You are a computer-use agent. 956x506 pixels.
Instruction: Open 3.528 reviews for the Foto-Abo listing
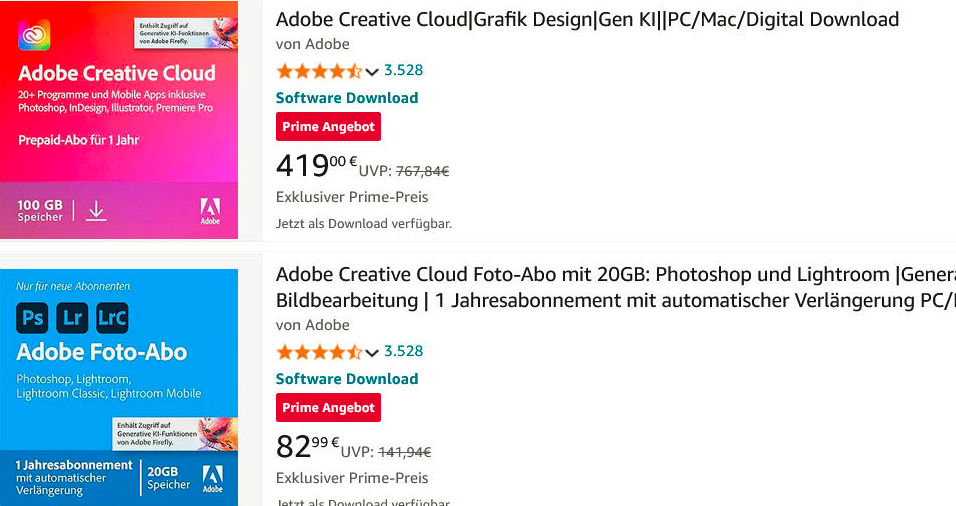tap(404, 351)
